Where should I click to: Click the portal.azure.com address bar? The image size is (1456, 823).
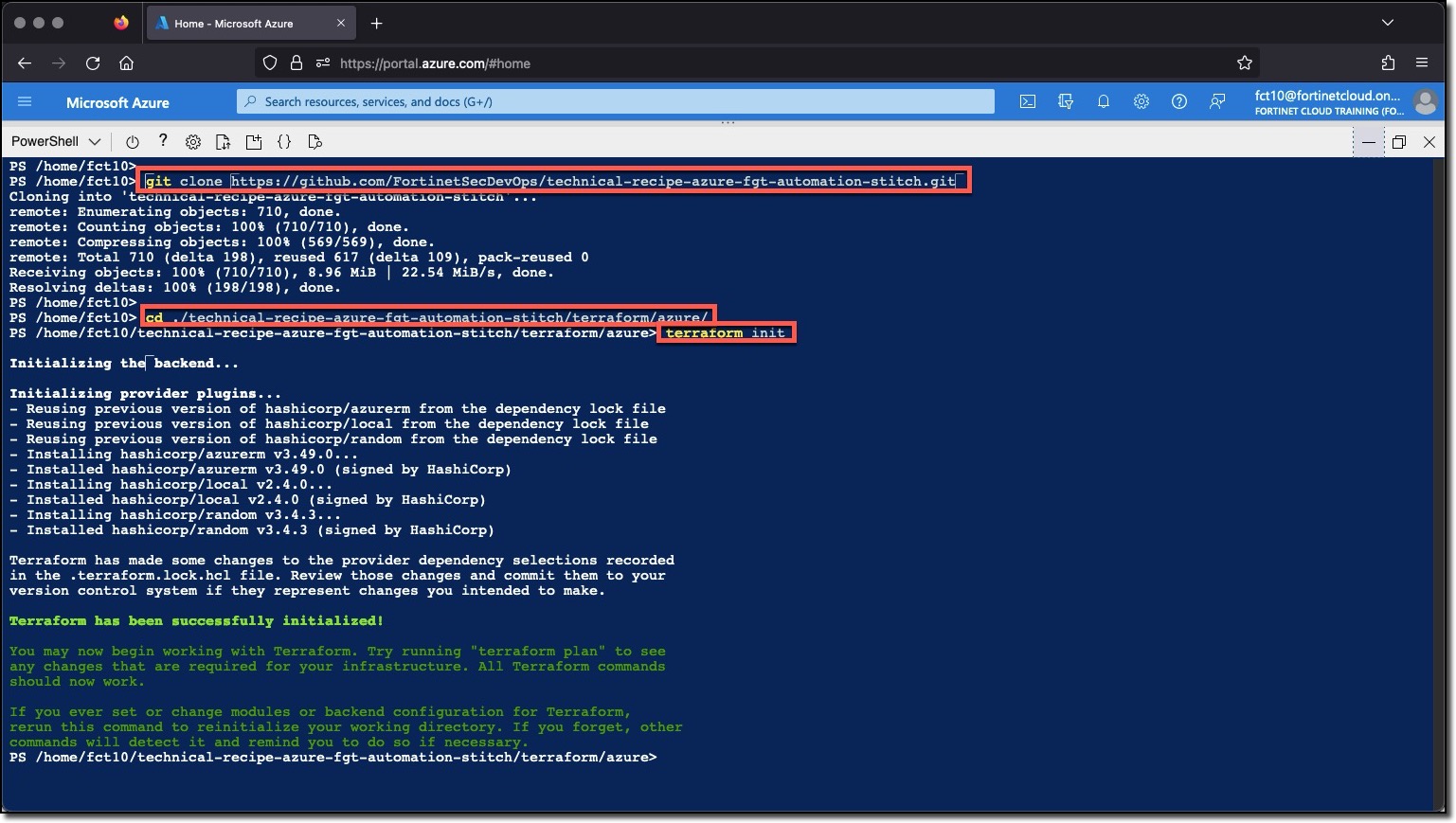[758, 63]
